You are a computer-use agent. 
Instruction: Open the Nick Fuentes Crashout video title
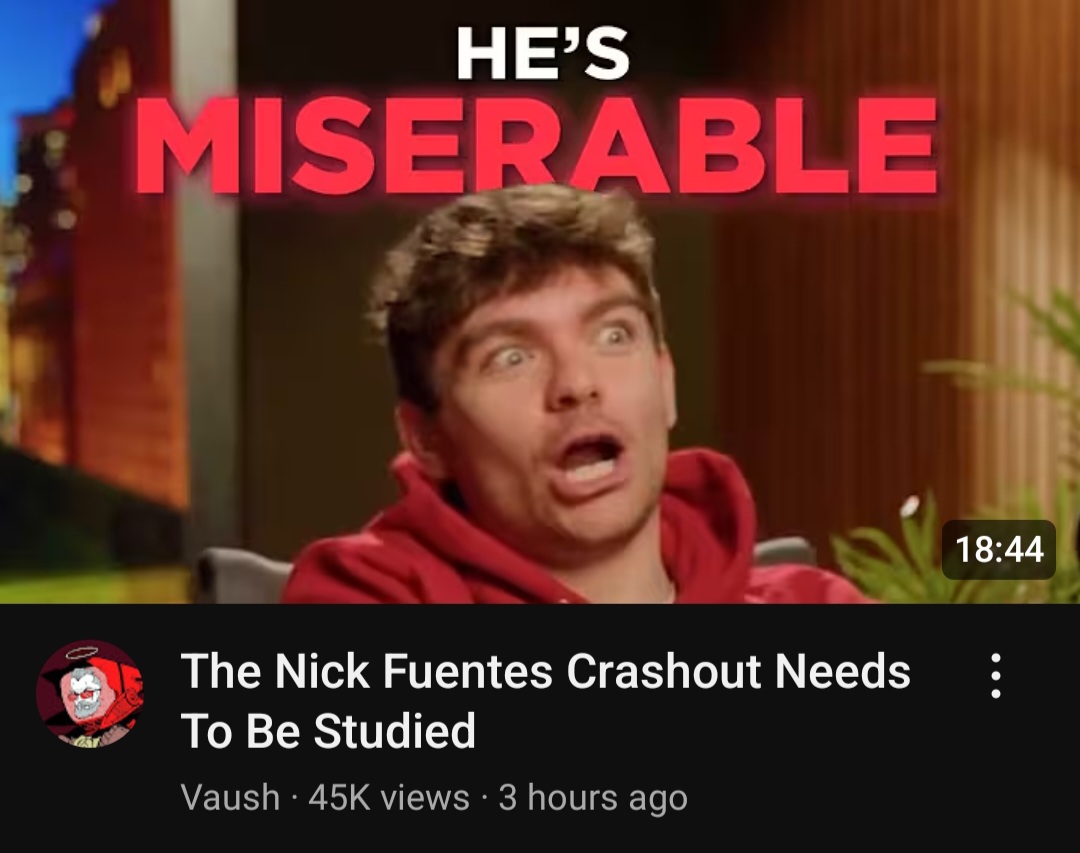[x=545, y=701]
